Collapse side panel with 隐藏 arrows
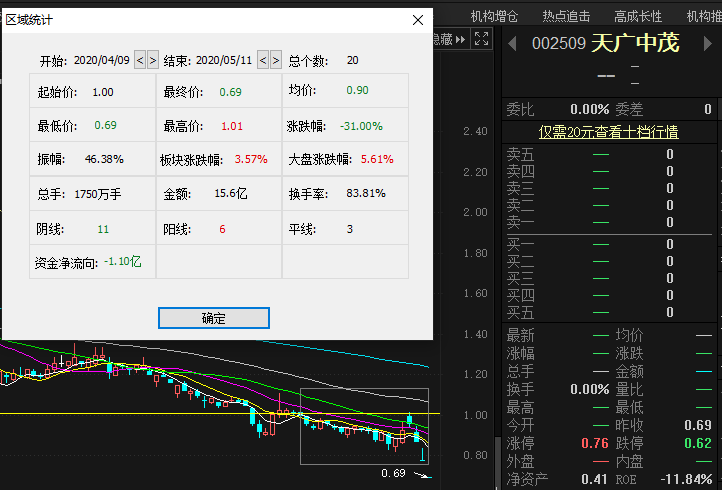The height and width of the screenshot is (490, 722). coord(449,39)
